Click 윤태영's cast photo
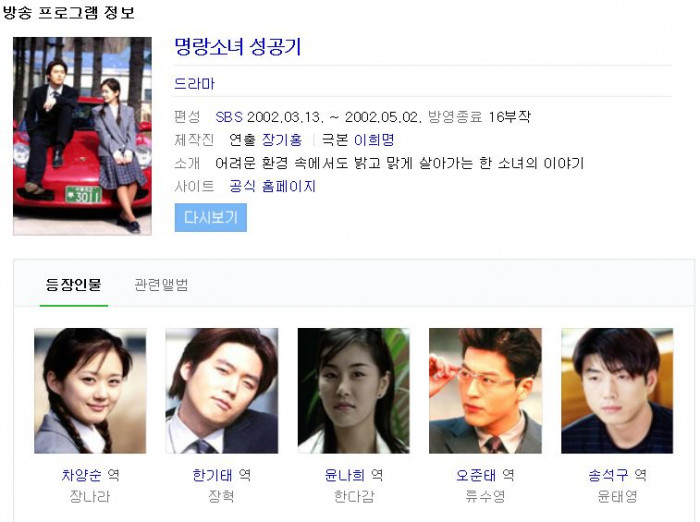This screenshot has height=522, width=700. (x=617, y=391)
